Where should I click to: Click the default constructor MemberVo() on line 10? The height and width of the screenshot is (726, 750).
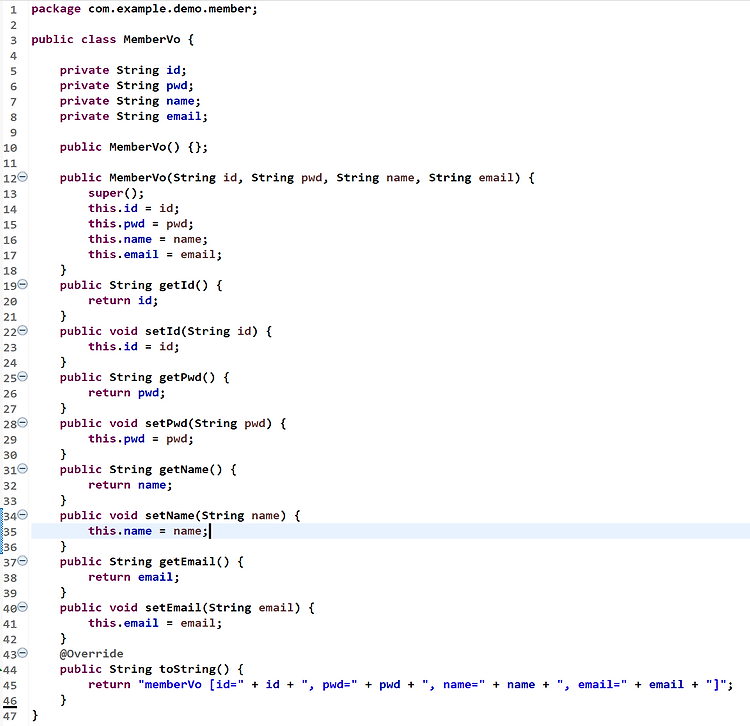pos(144,147)
